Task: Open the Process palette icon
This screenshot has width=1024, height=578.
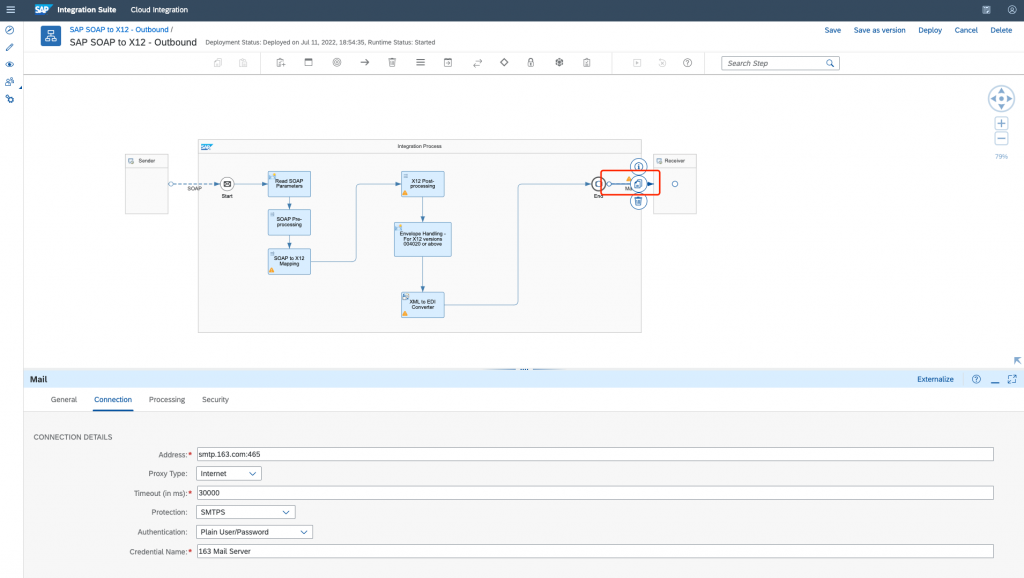Action: pos(309,63)
